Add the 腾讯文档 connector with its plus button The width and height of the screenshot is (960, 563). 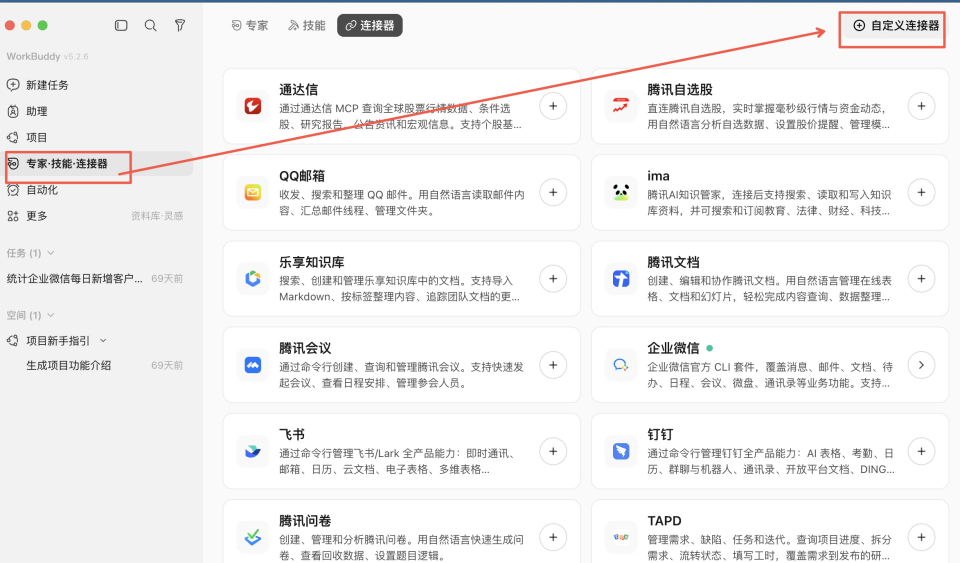point(921,279)
